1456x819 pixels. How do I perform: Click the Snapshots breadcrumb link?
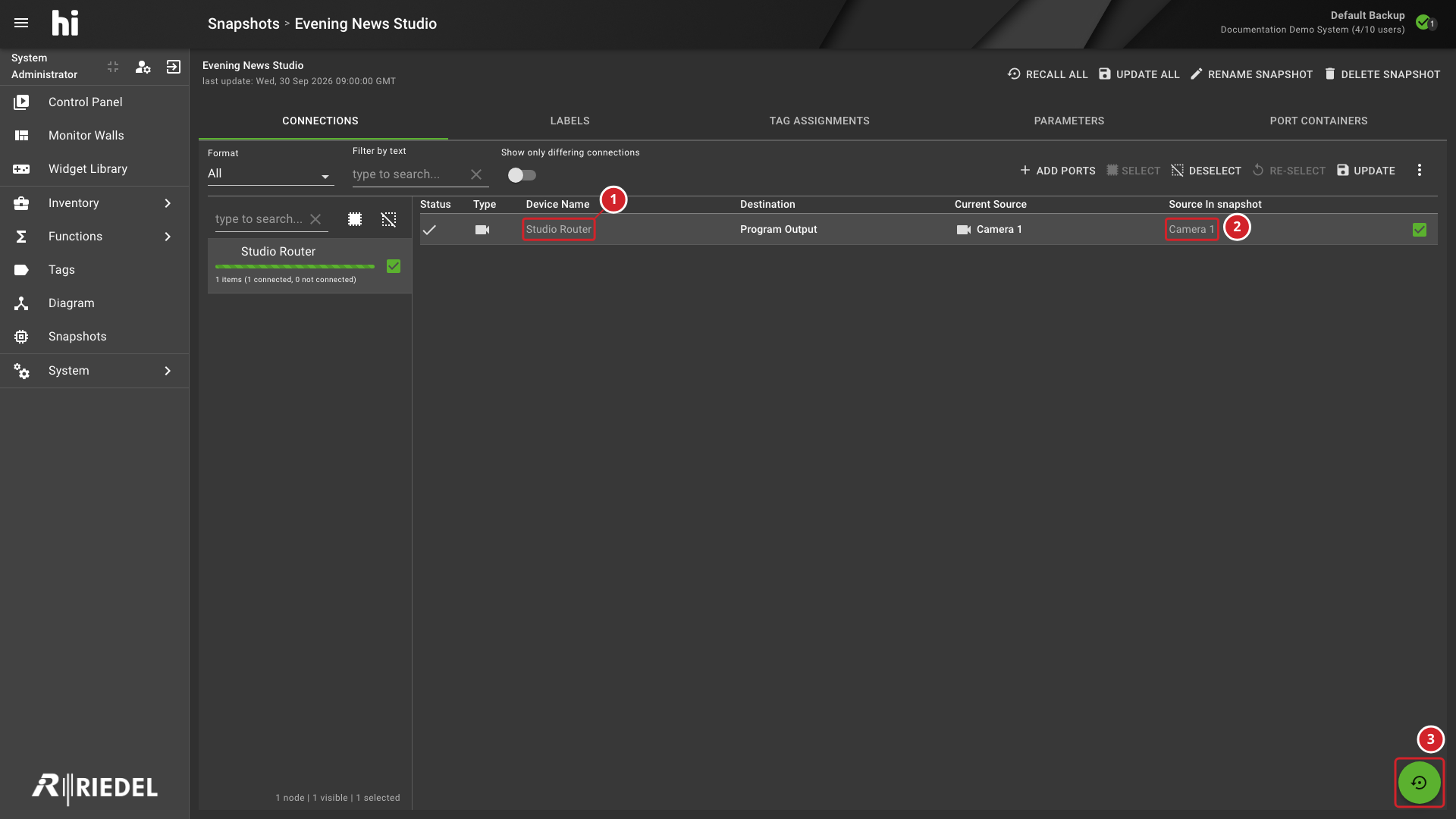click(x=243, y=24)
